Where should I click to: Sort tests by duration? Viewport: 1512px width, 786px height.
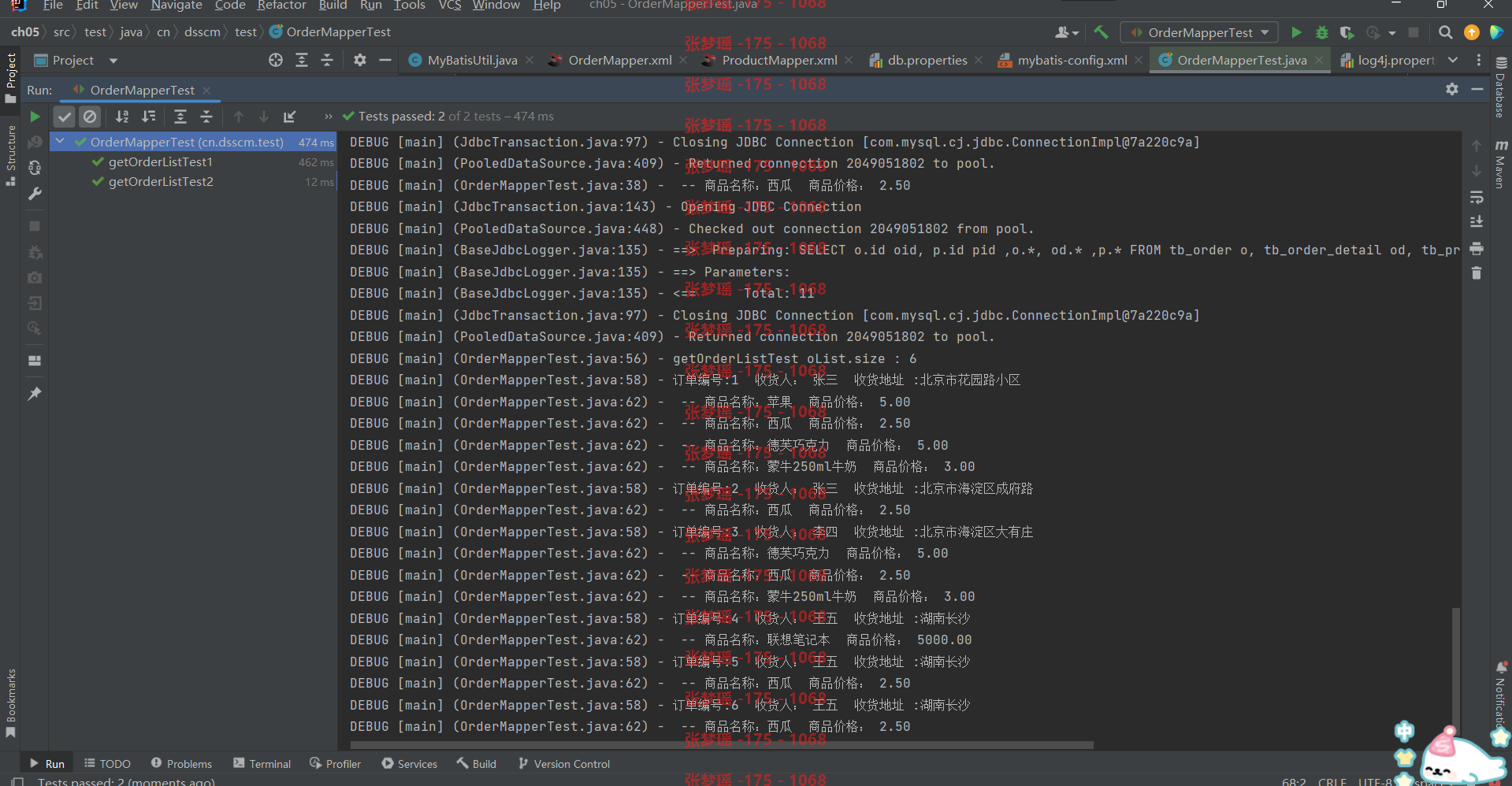(148, 117)
